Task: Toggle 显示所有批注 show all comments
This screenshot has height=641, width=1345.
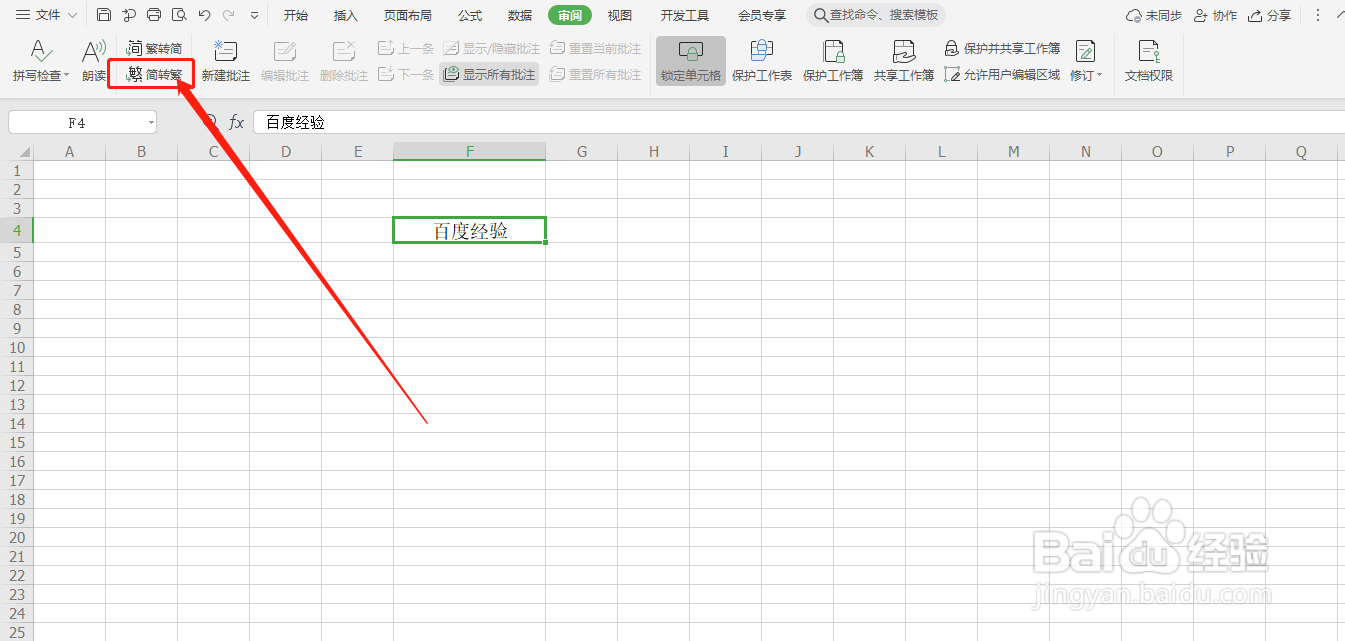Action: pyautogui.click(x=489, y=74)
